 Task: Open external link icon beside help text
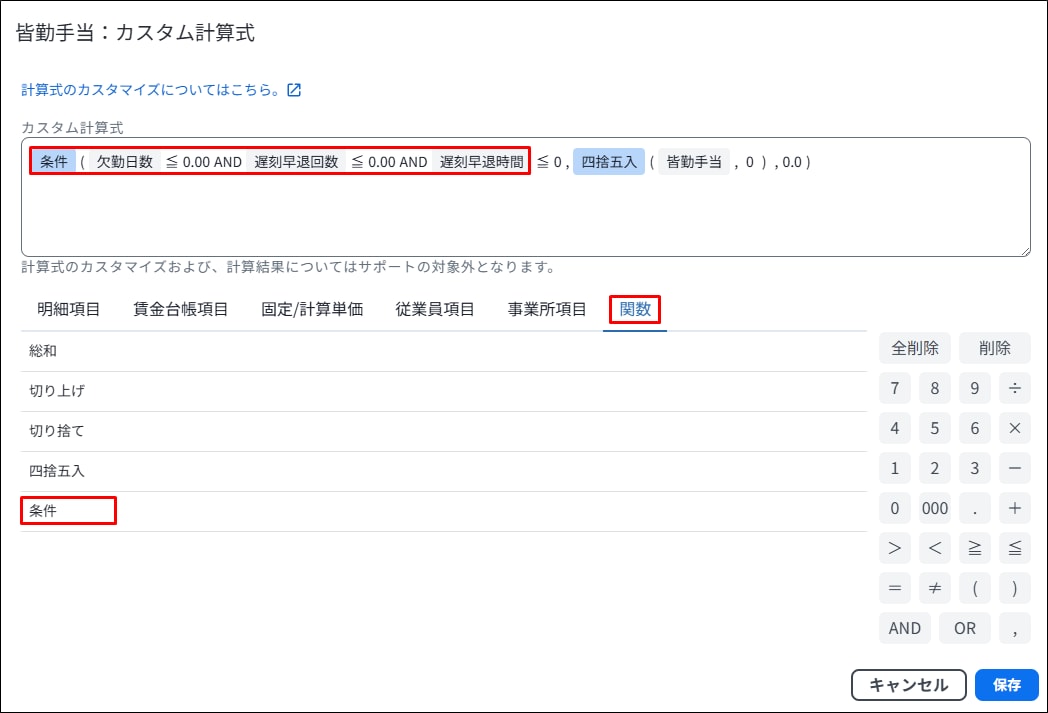[x=294, y=90]
